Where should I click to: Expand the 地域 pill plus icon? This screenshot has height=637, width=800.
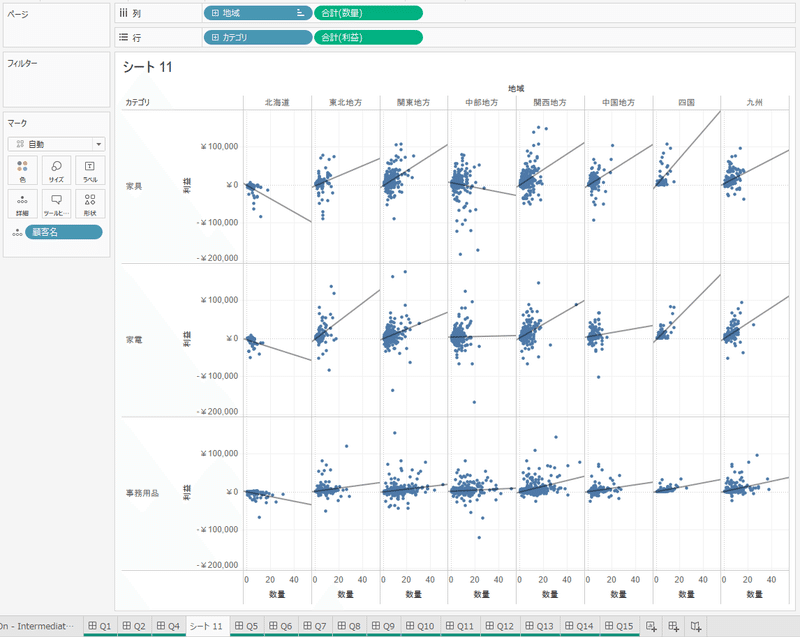[x=215, y=13]
